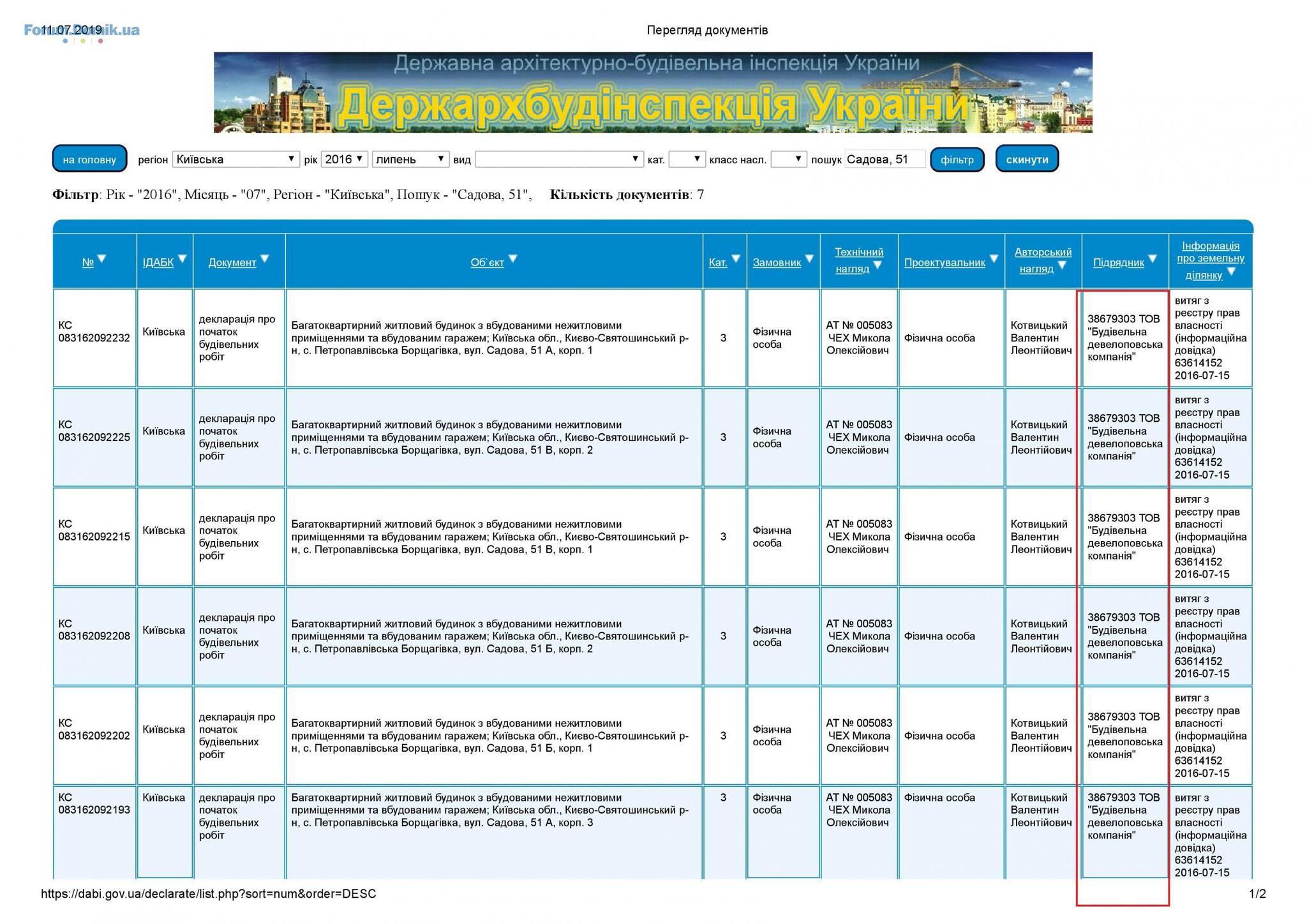Click object address ending 'Садова, 51 Б, корп. 1'
This screenshot has height=924, width=1307.
[490, 736]
